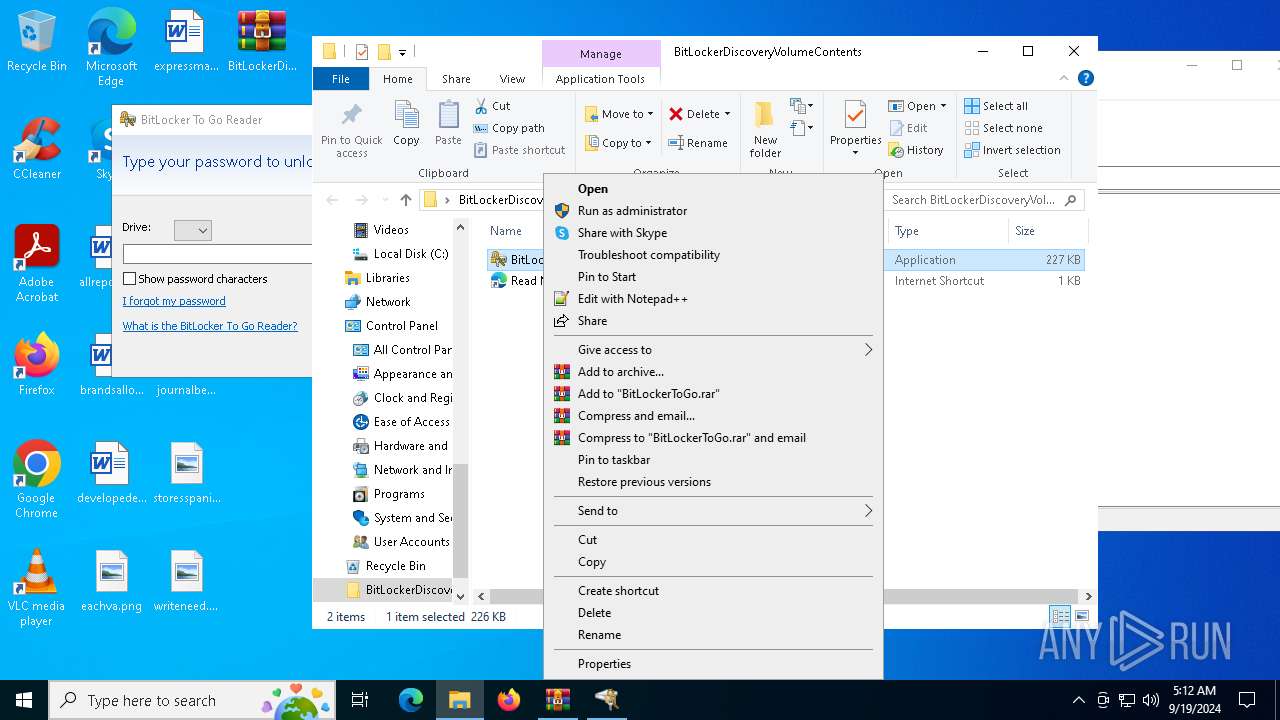Open Adobe Acrobat desktop shortcut
The image size is (1280, 720).
click(37, 264)
